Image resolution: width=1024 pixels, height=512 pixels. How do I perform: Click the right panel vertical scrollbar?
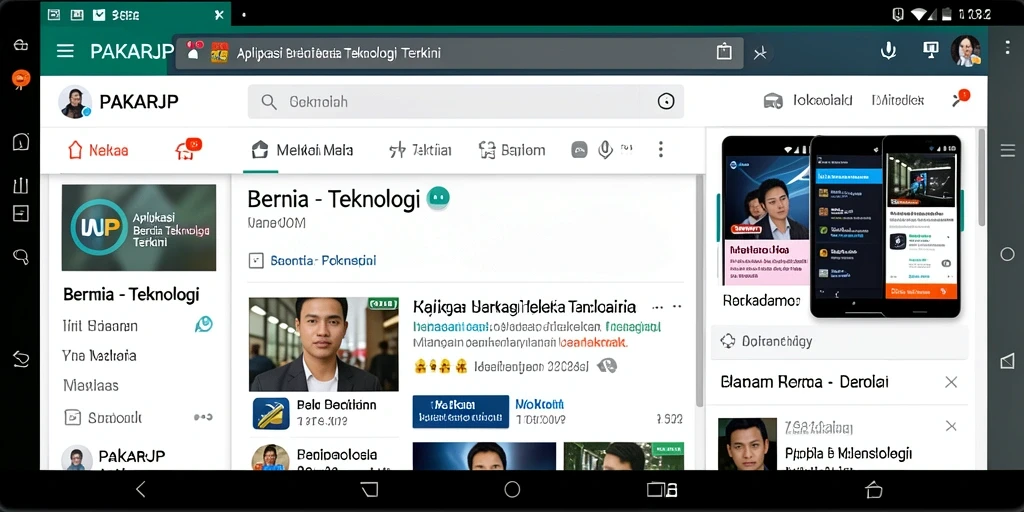coord(981,178)
